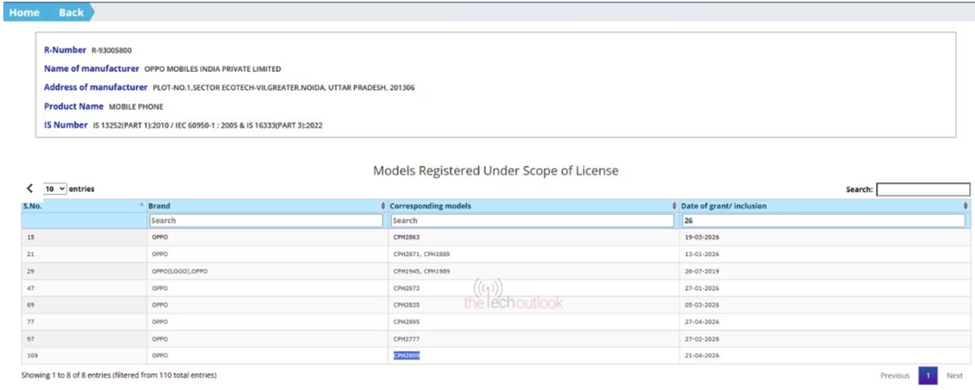975x390 pixels.
Task: Click manufacturer name OPPO MOBILES INDIA PRIVATE LIMITED
Action: pos(213,69)
